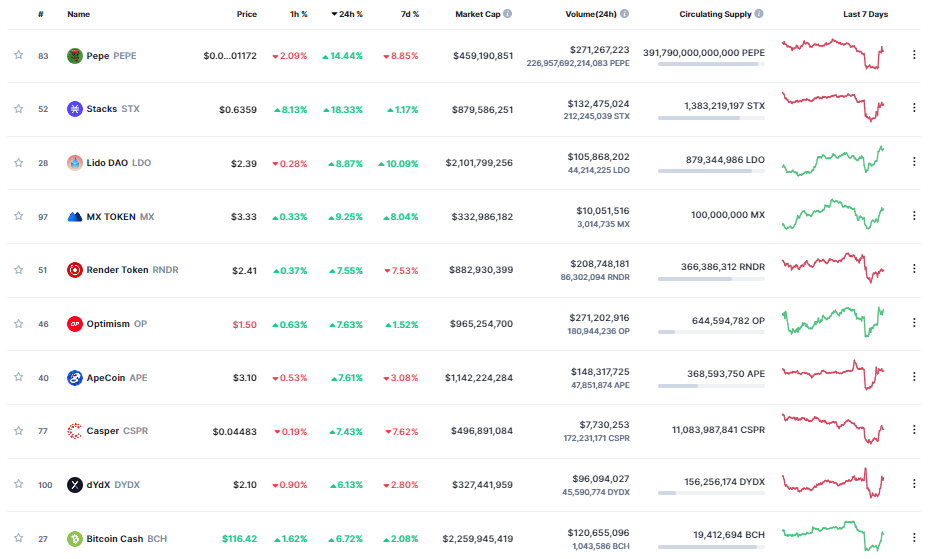Go to Render Token RNDR page
Screen dimensions: 936x559
point(133,270)
